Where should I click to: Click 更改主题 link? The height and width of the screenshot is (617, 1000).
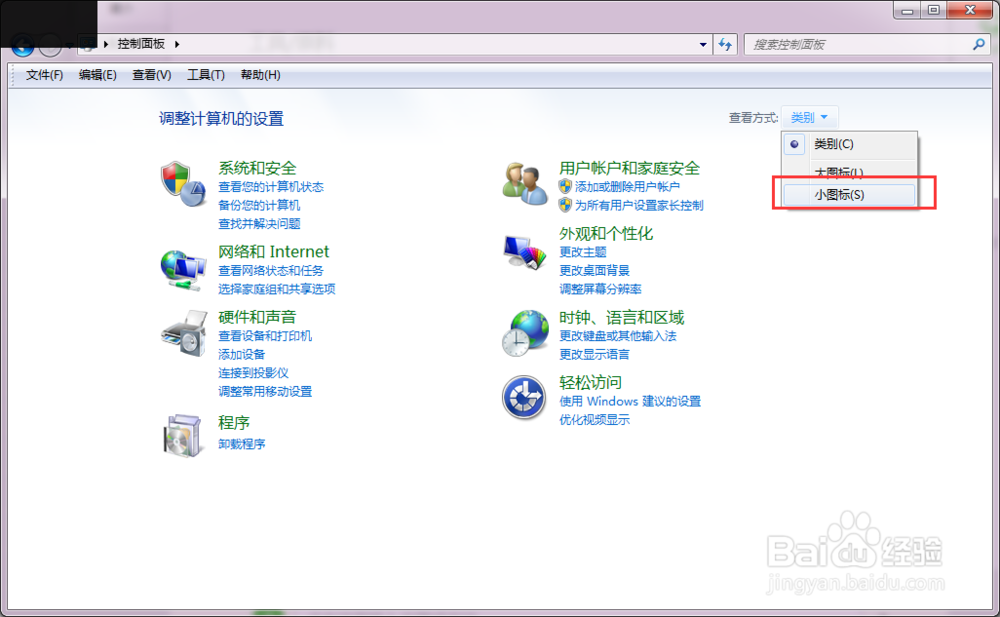coord(583,252)
